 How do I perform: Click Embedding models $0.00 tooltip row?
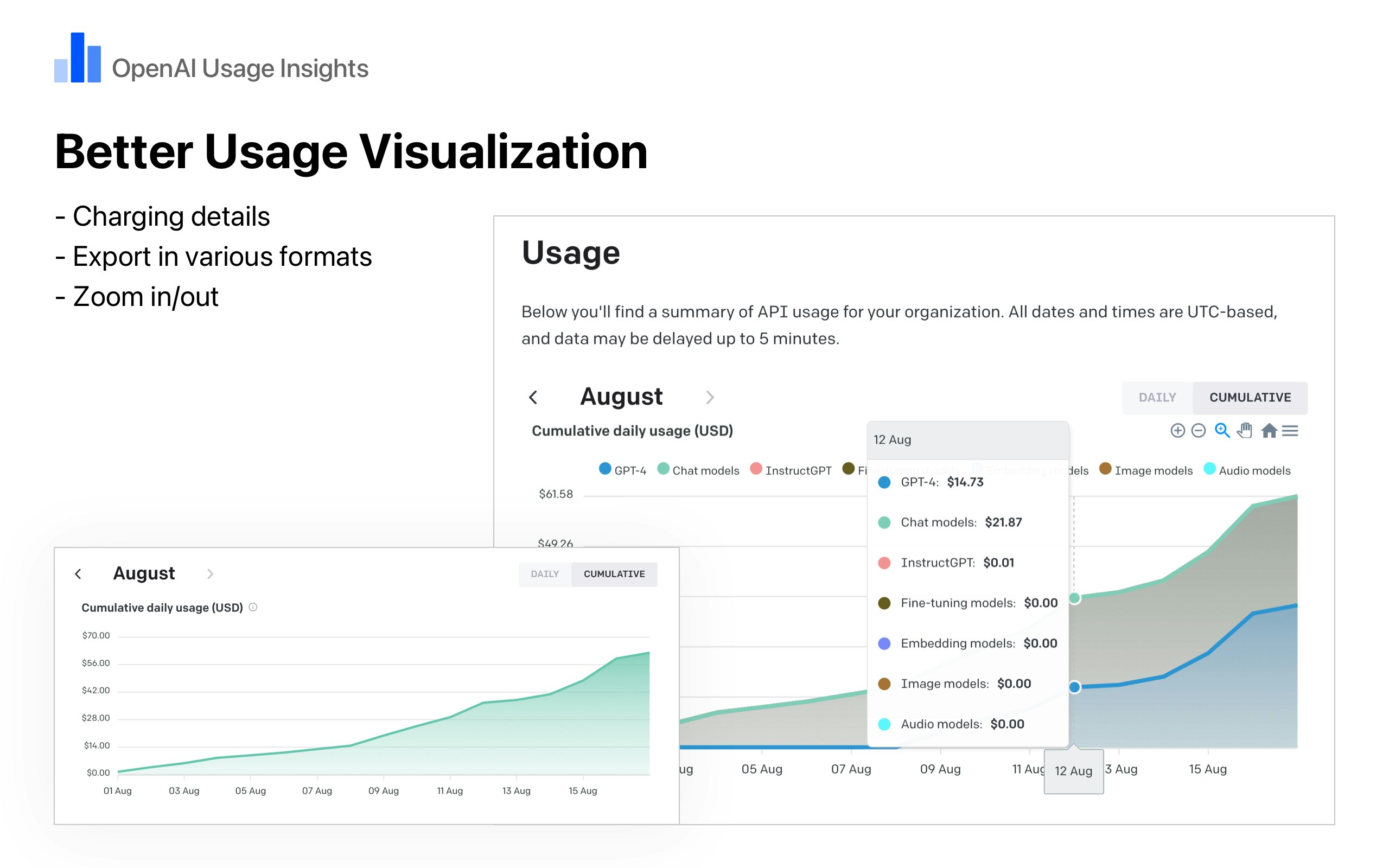point(968,643)
